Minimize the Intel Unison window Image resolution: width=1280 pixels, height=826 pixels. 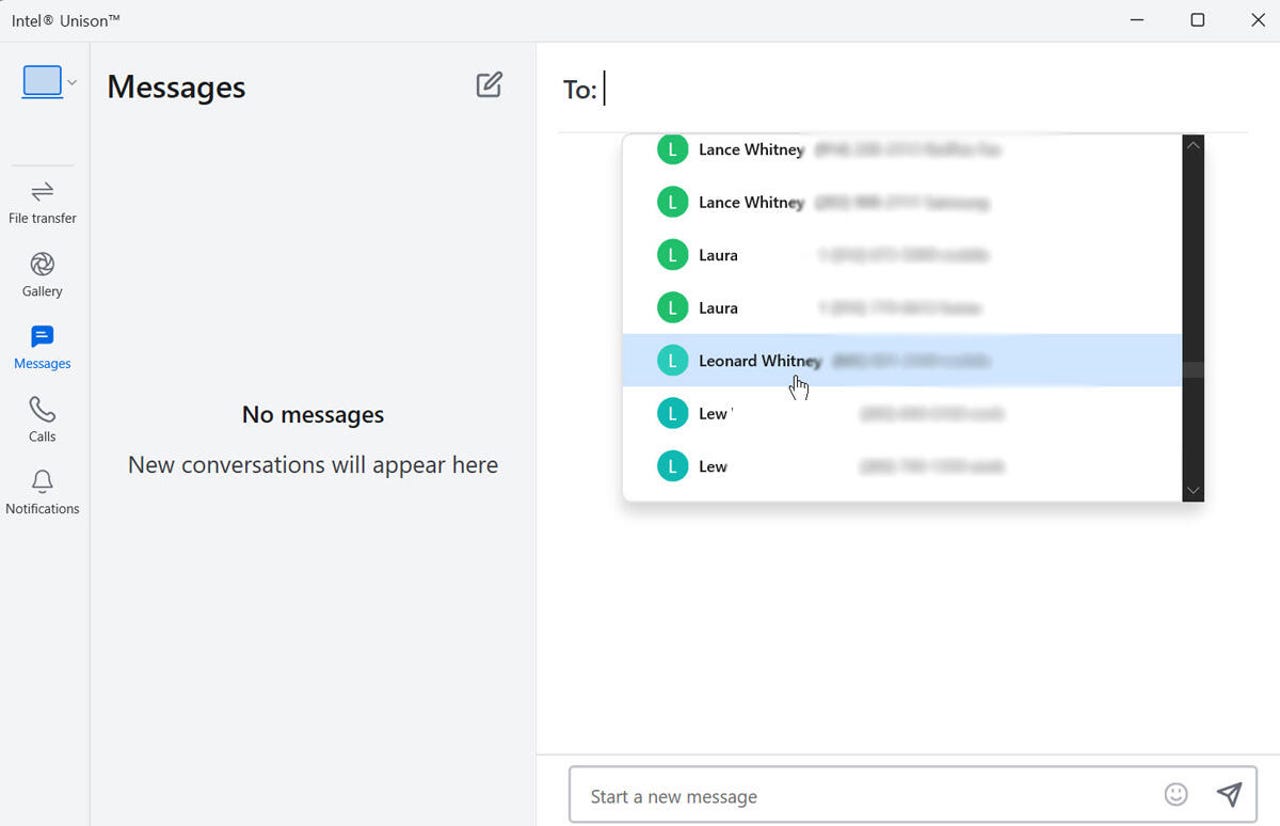click(x=1137, y=20)
